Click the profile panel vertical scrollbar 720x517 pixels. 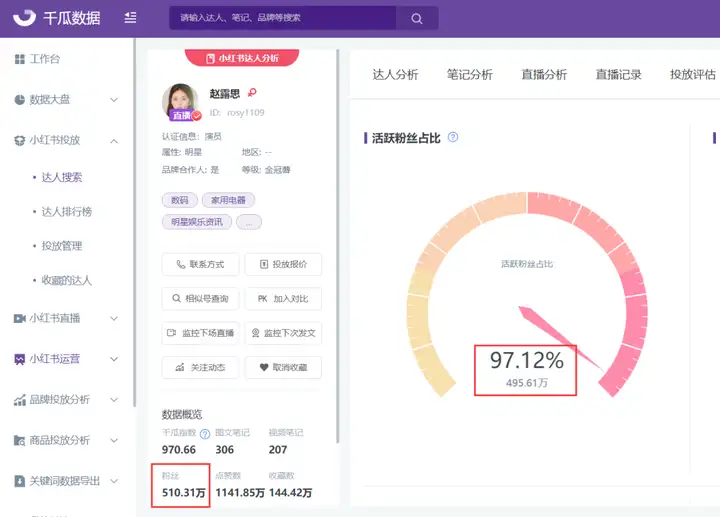point(338,246)
